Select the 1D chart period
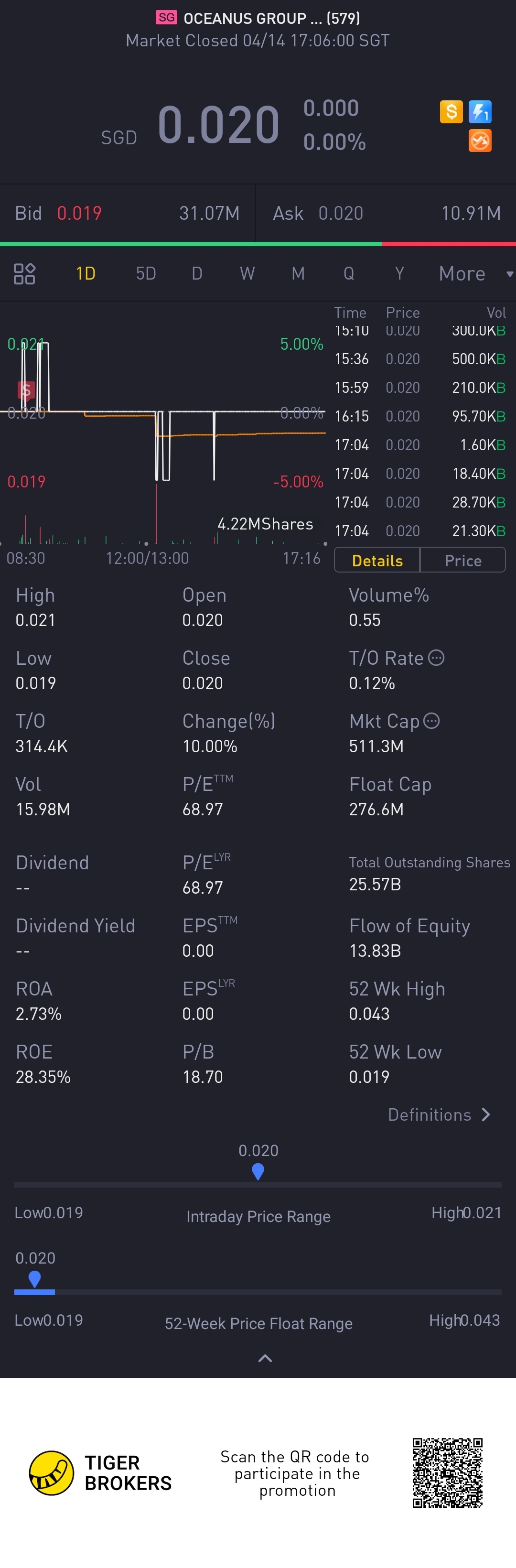Image resolution: width=516 pixels, height=1568 pixels. click(x=86, y=274)
